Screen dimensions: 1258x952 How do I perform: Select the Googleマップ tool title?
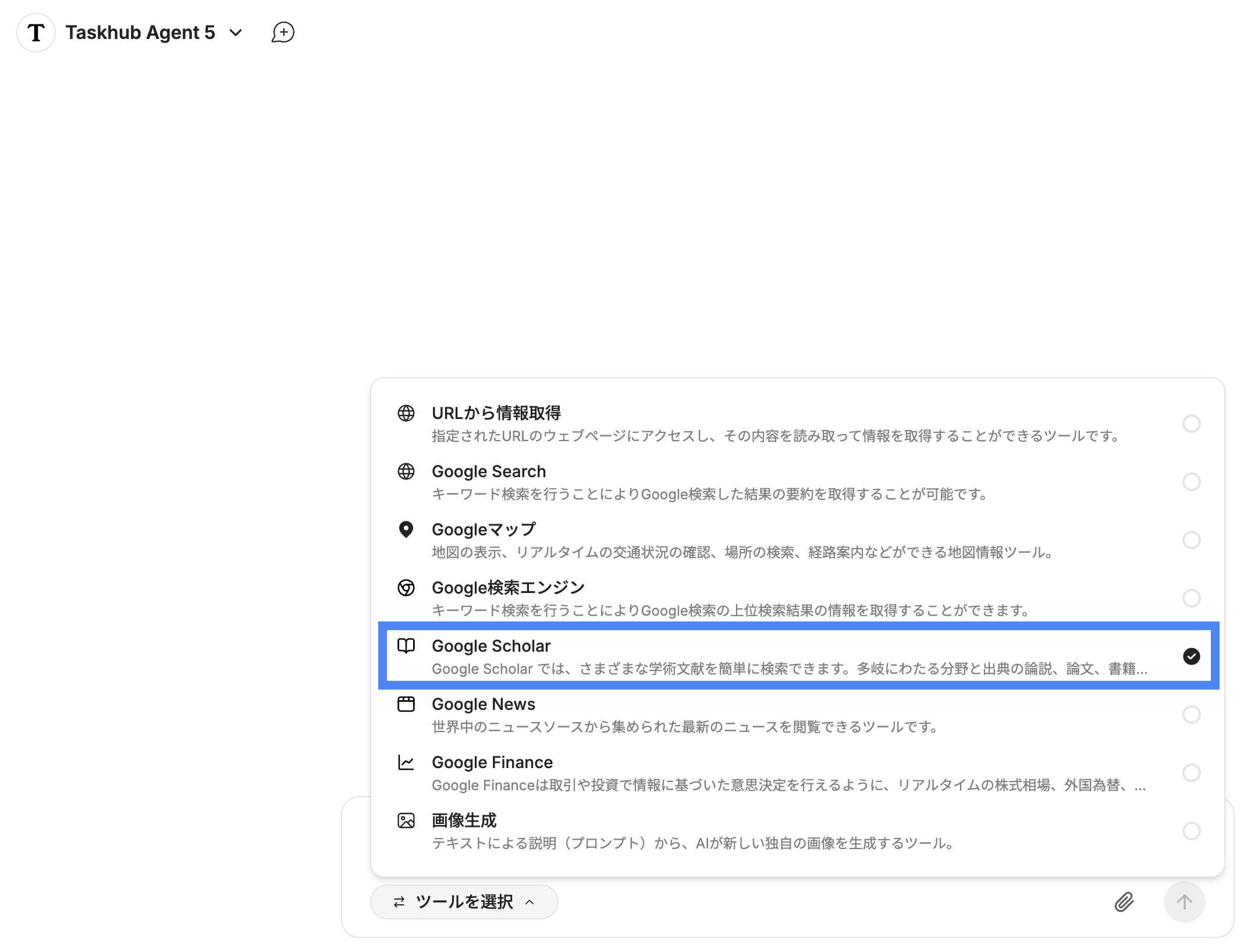(484, 530)
